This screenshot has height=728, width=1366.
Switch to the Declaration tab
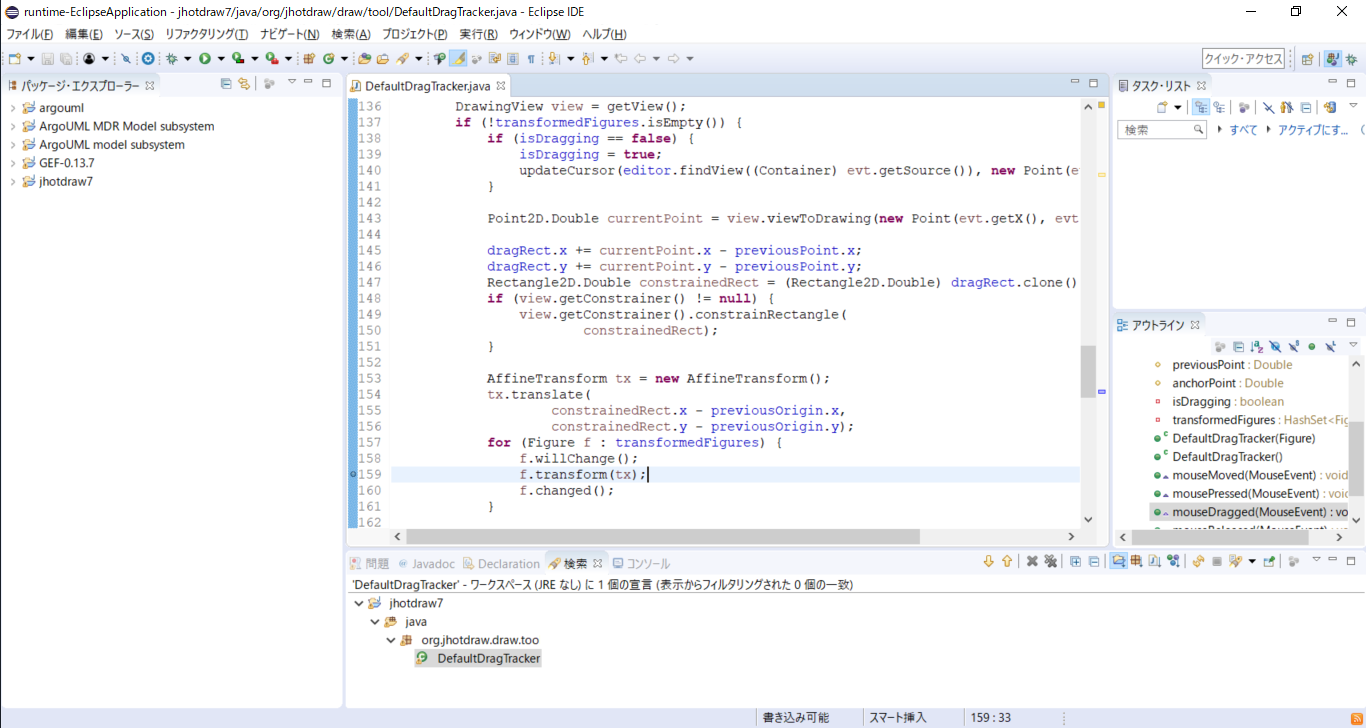(501, 563)
